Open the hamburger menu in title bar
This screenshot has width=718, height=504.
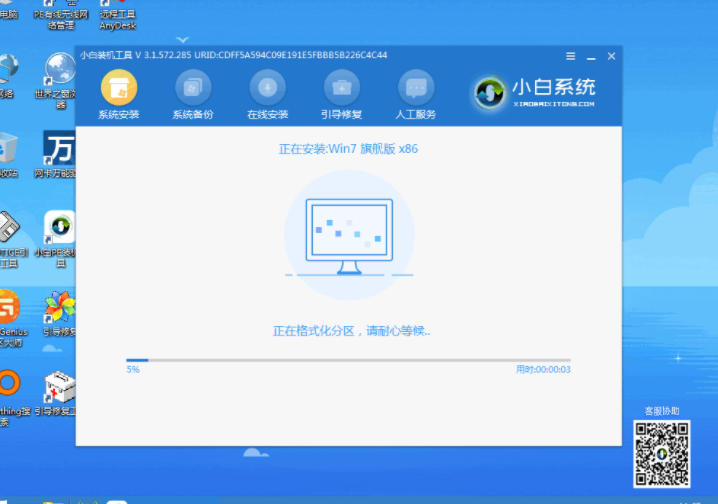(x=570, y=56)
